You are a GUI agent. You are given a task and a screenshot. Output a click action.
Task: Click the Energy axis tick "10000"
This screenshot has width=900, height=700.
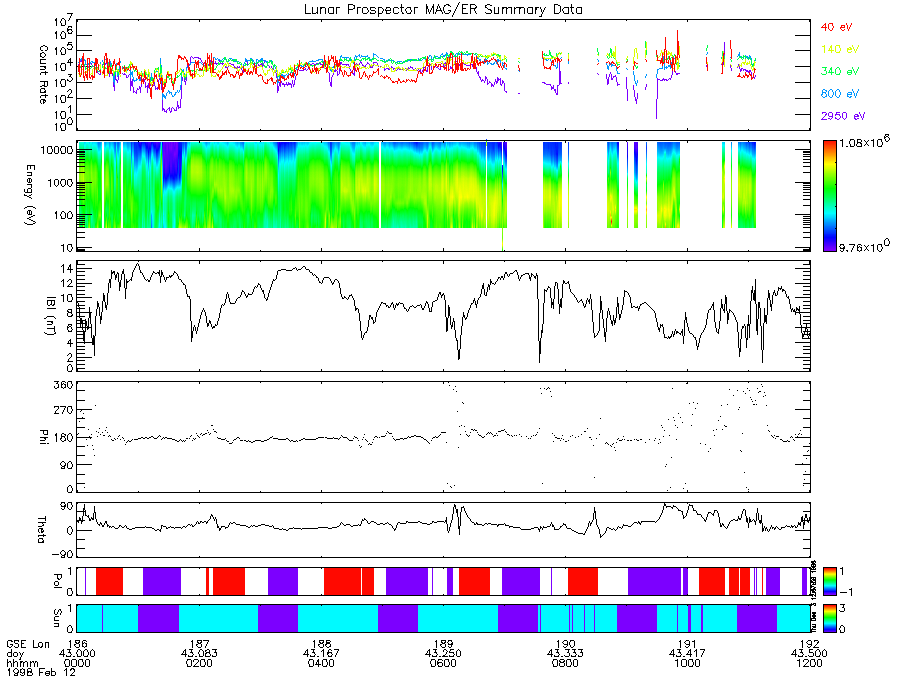click(55, 150)
